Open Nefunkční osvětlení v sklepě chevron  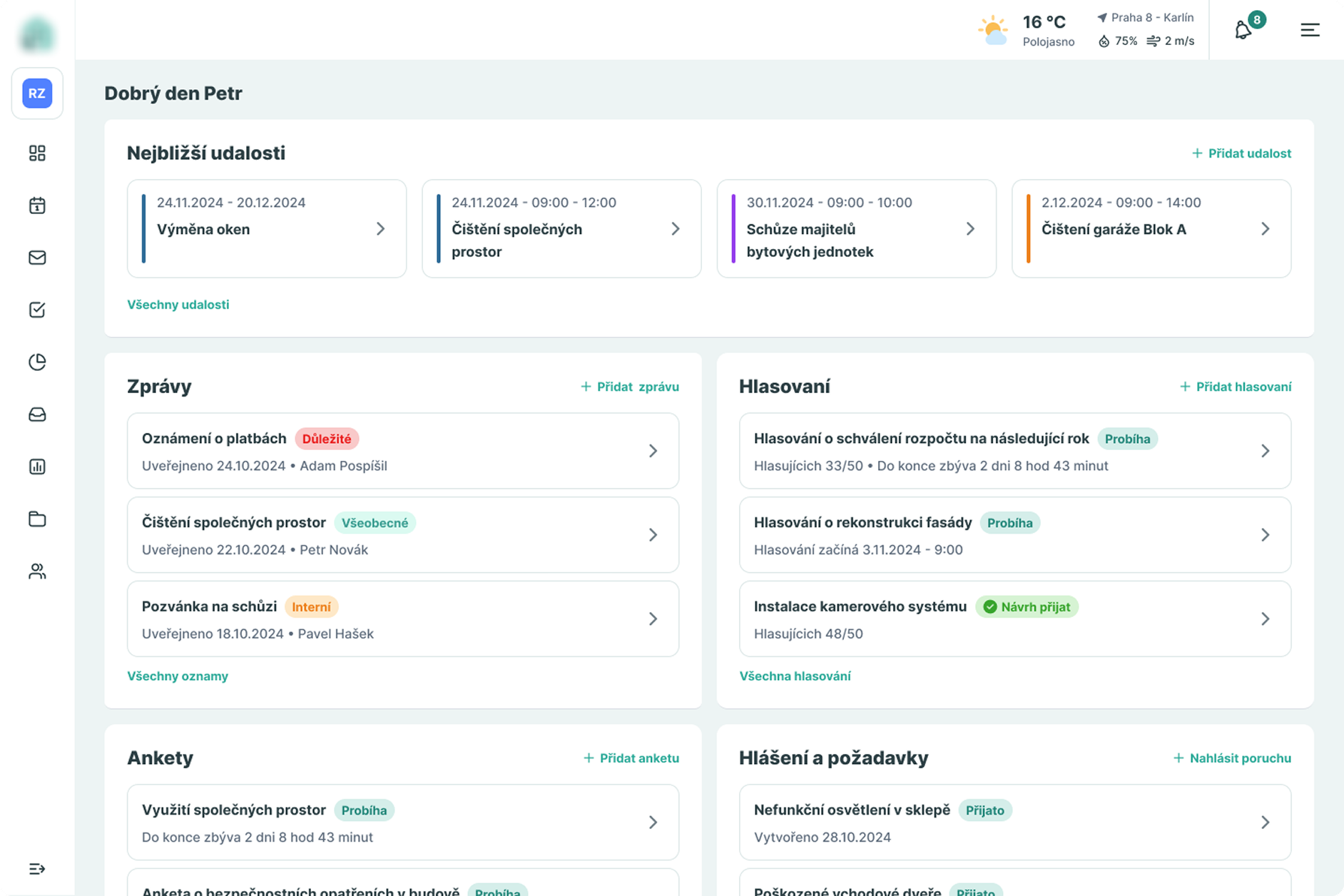1266,823
